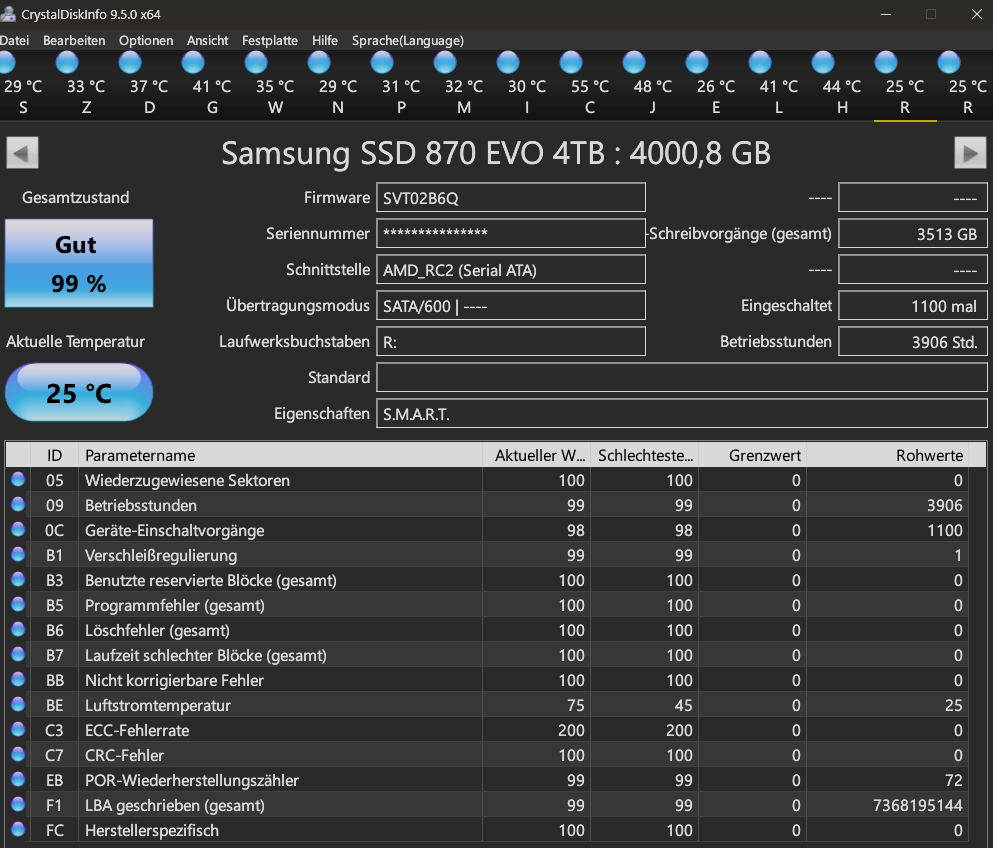
Task: Open the Ansicht menu
Action: 208,41
